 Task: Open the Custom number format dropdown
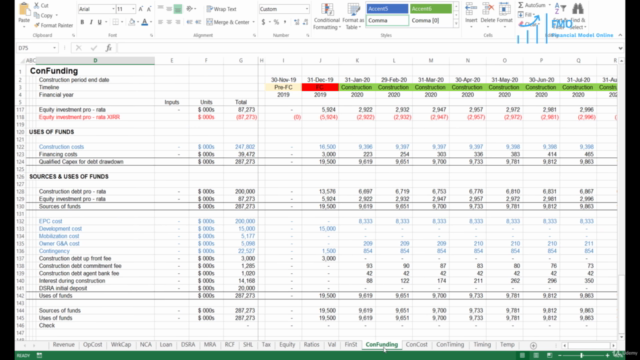click(x=307, y=9)
